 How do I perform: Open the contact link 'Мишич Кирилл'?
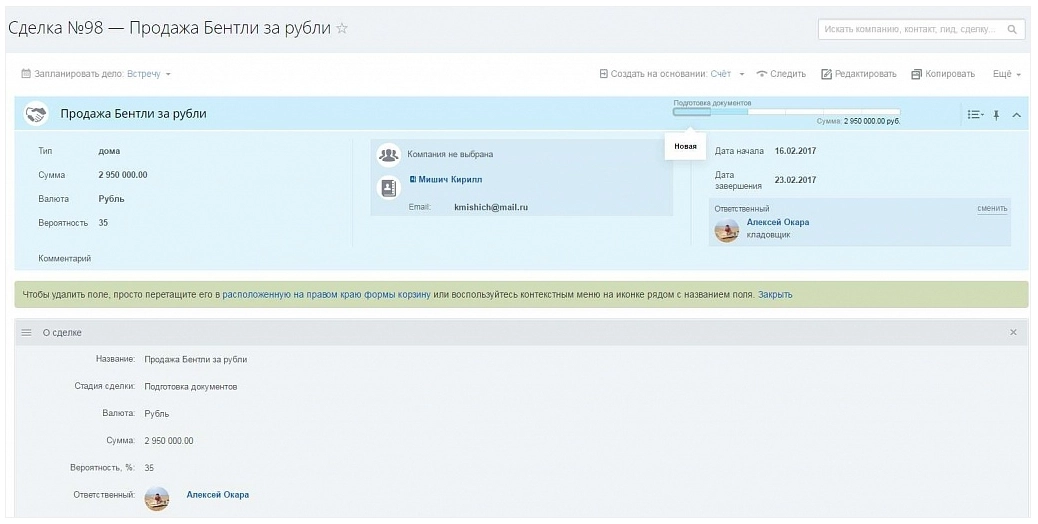pos(449,180)
